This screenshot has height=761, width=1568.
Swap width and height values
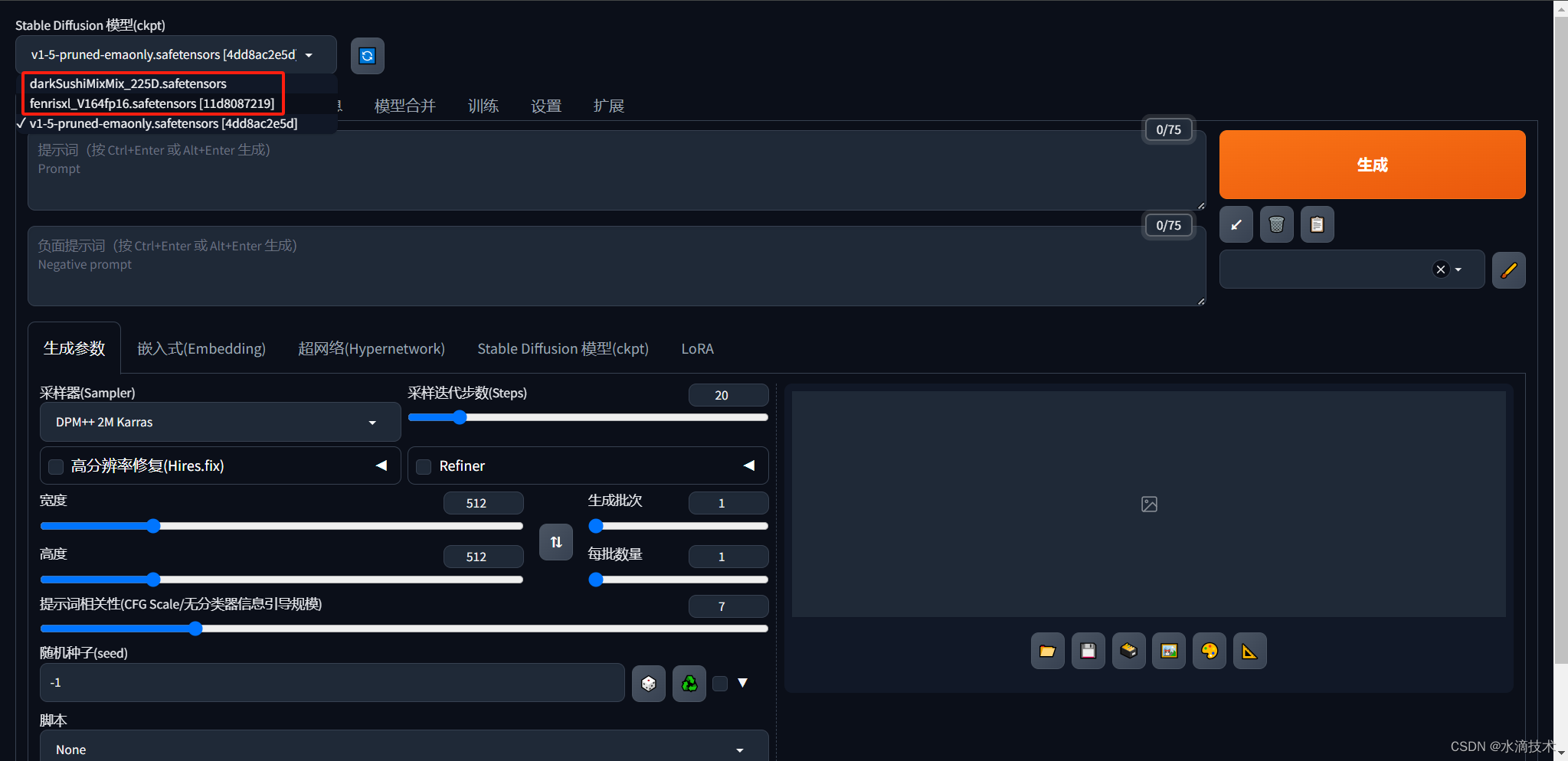pos(556,542)
